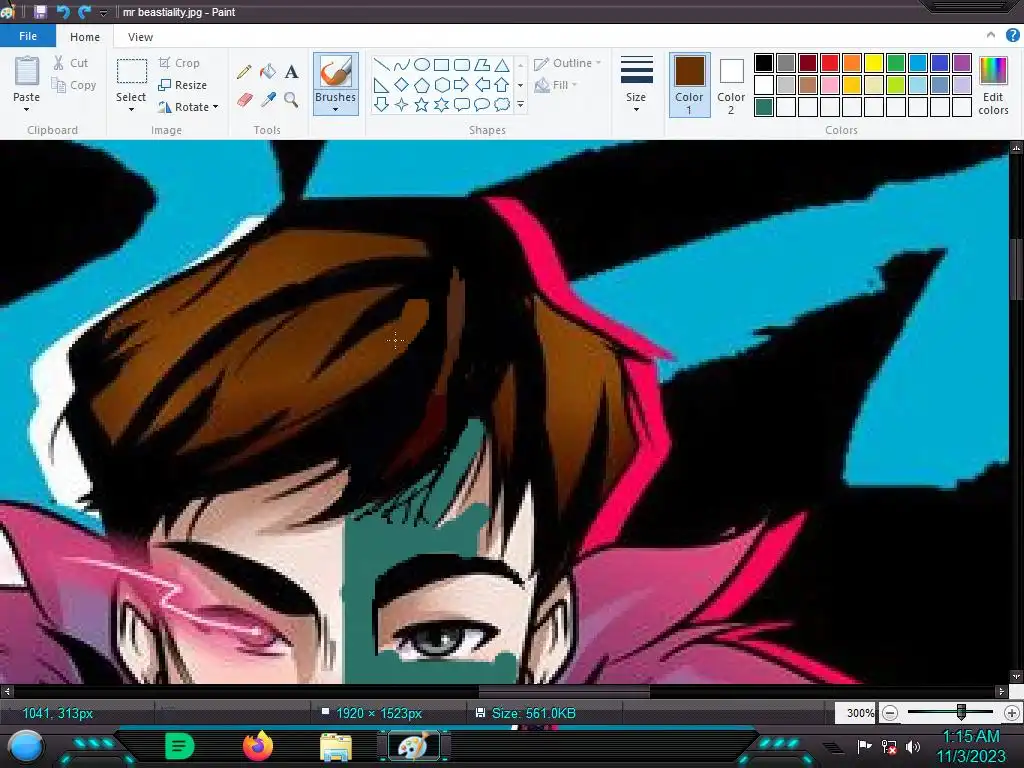The width and height of the screenshot is (1024, 768).
Task: Choose the Diamond shape
Action: click(x=402, y=84)
